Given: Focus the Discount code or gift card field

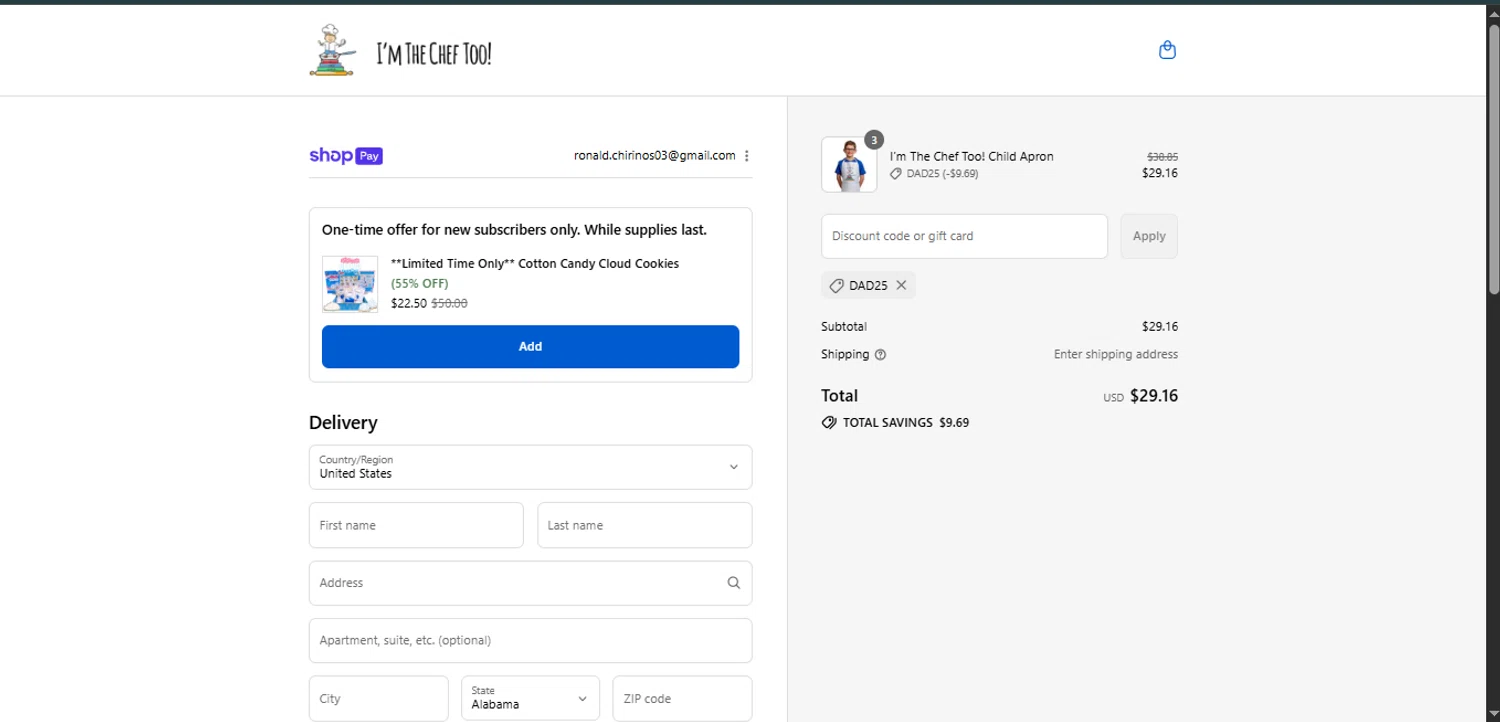Looking at the screenshot, I should 964,236.
